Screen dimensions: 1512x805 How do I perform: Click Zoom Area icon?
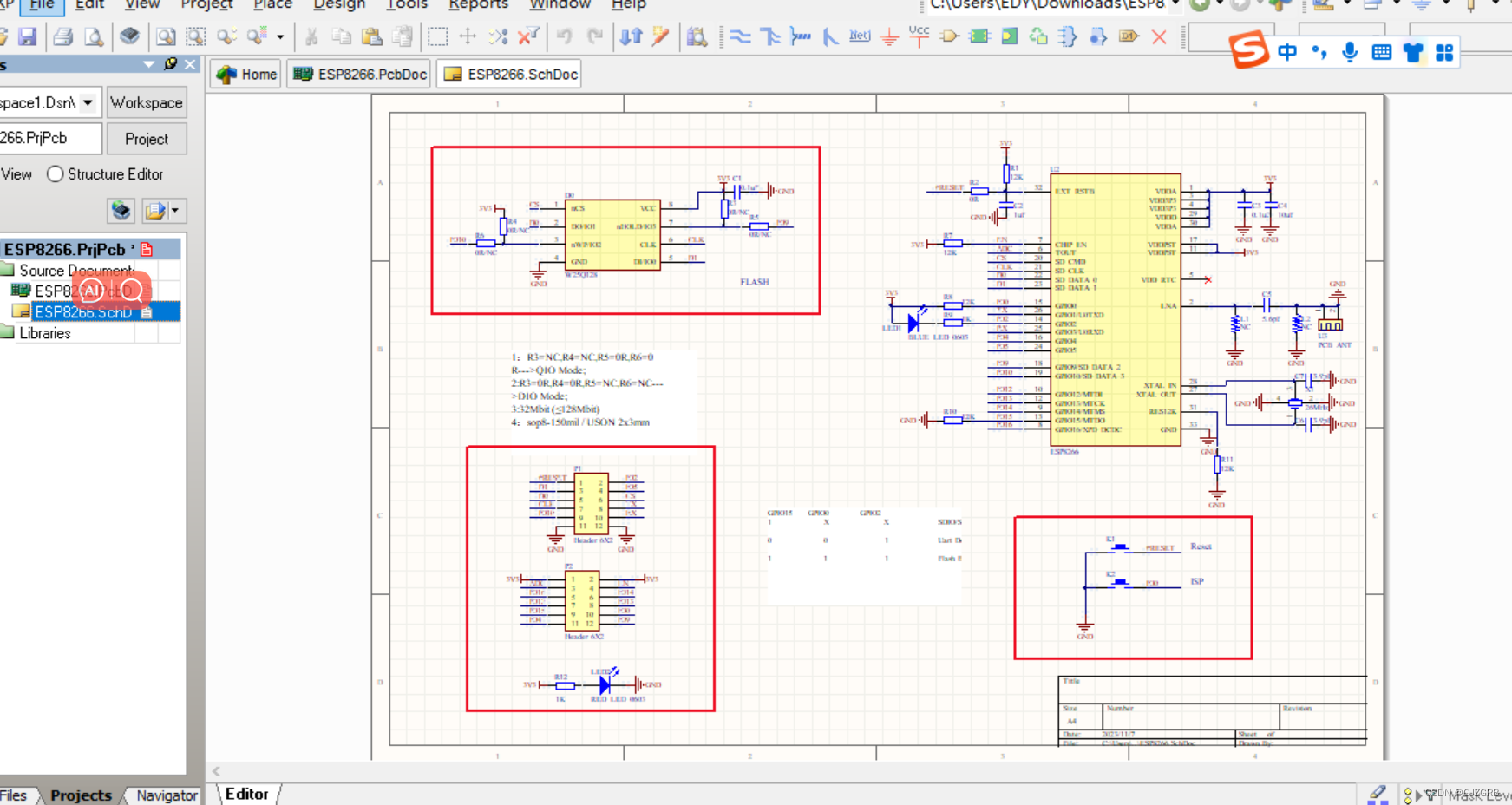[196, 36]
